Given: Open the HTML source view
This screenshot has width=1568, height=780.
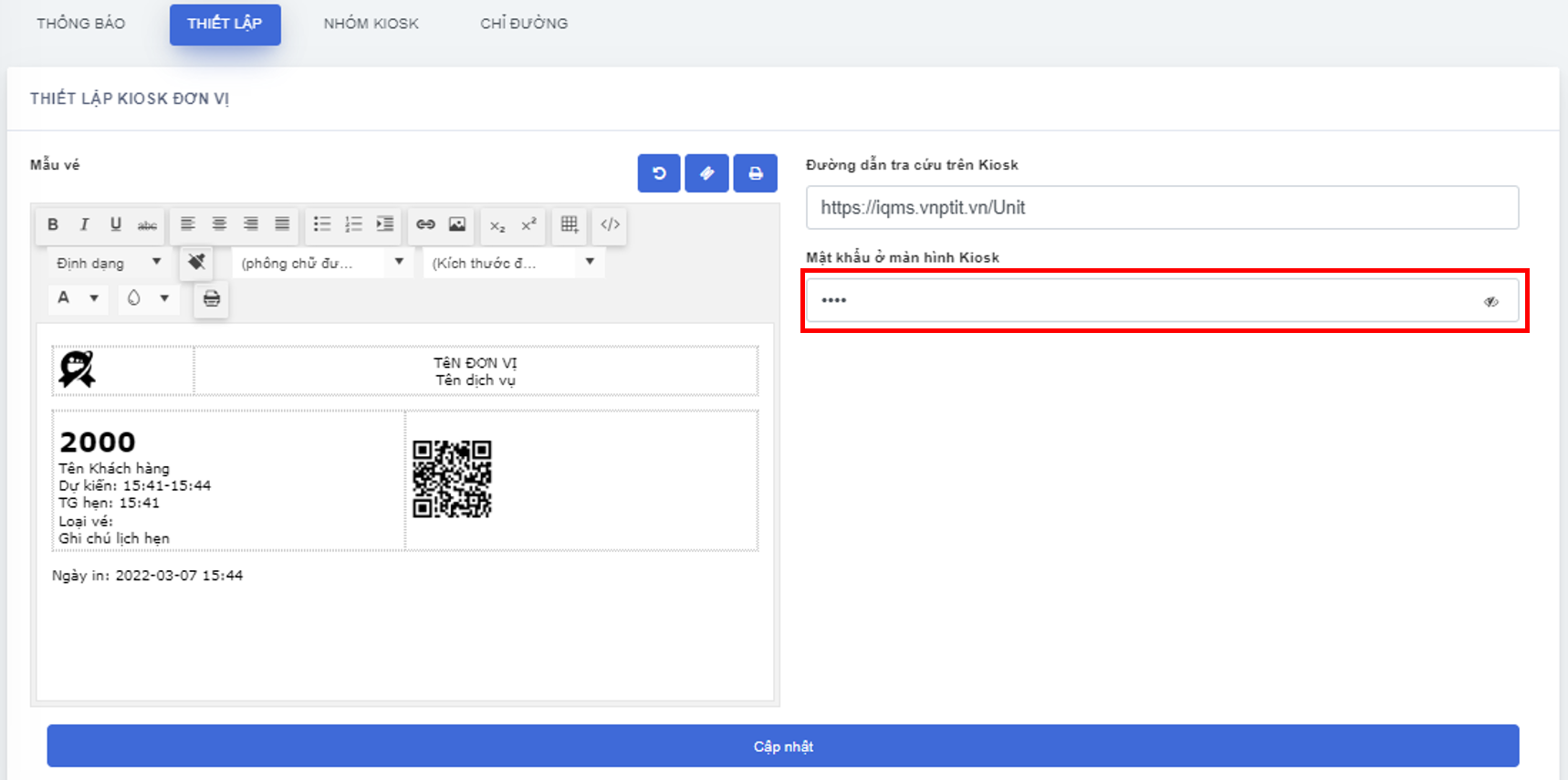Looking at the screenshot, I should click(x=611, y=224).
